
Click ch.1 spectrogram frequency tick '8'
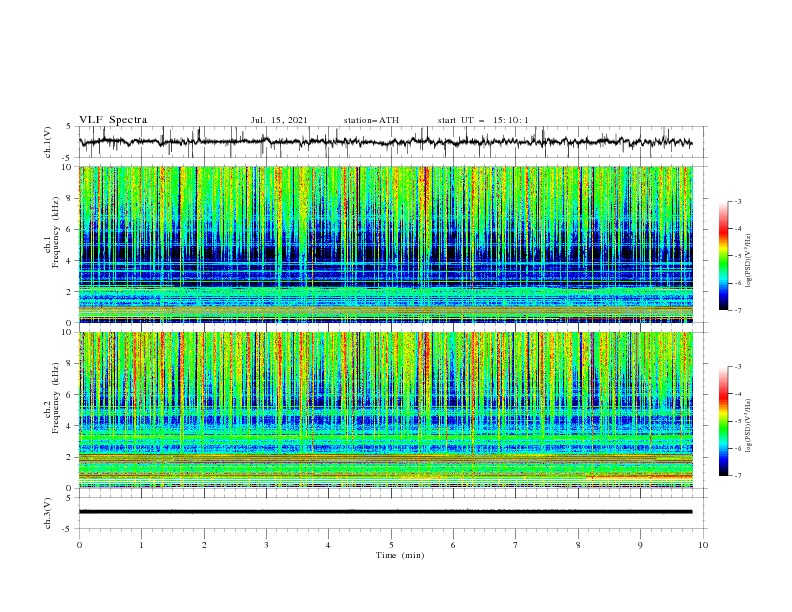tap(71, 198)
